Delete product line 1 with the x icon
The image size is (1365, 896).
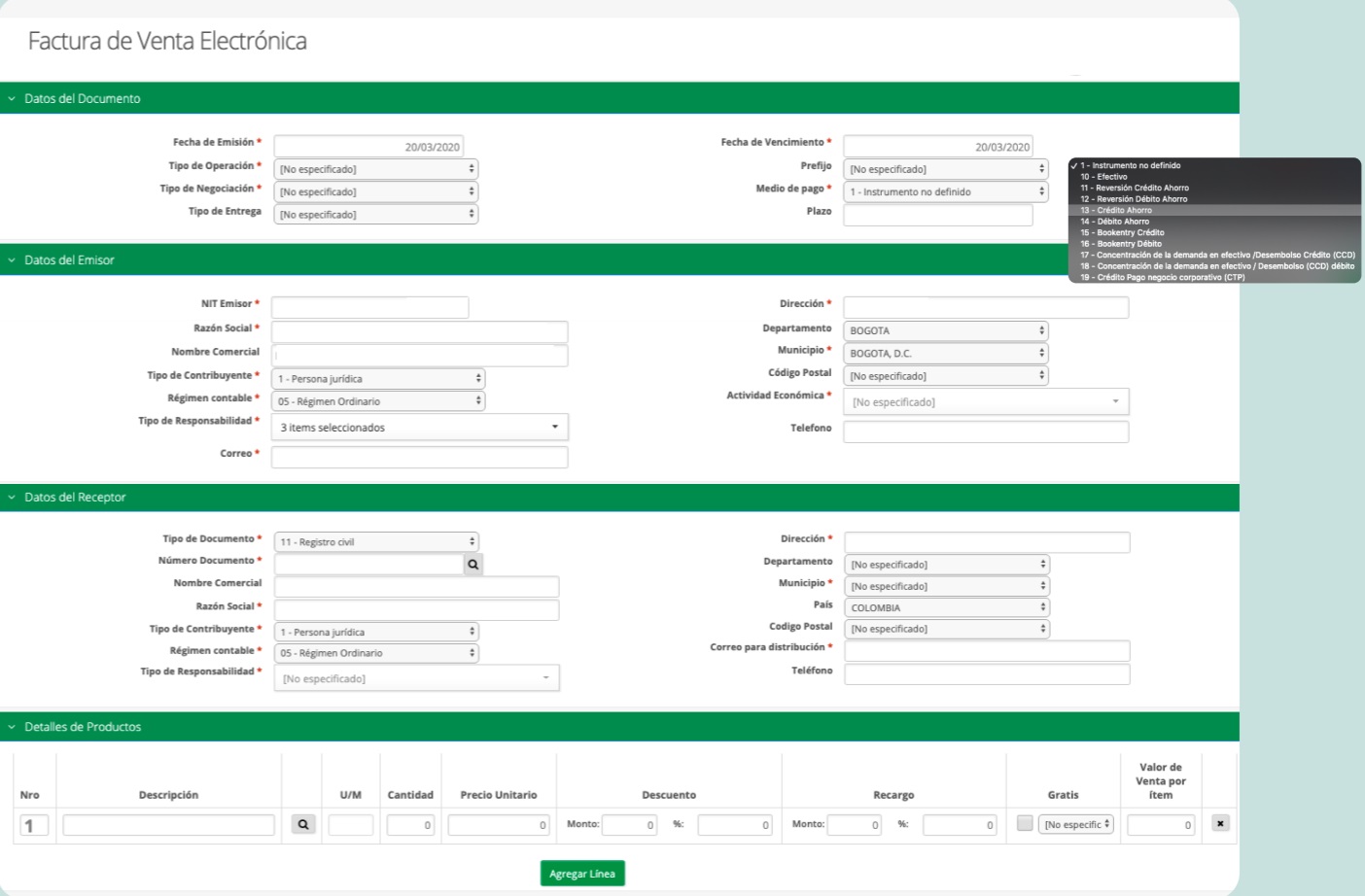pyautogui.click(x=1220, y=823)
